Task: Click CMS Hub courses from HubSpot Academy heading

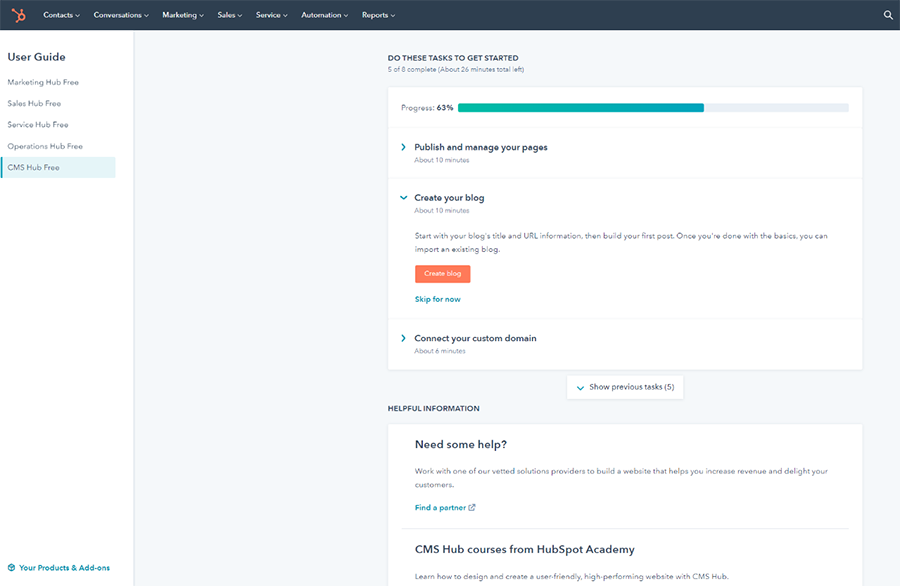Action: click(525, 549)
